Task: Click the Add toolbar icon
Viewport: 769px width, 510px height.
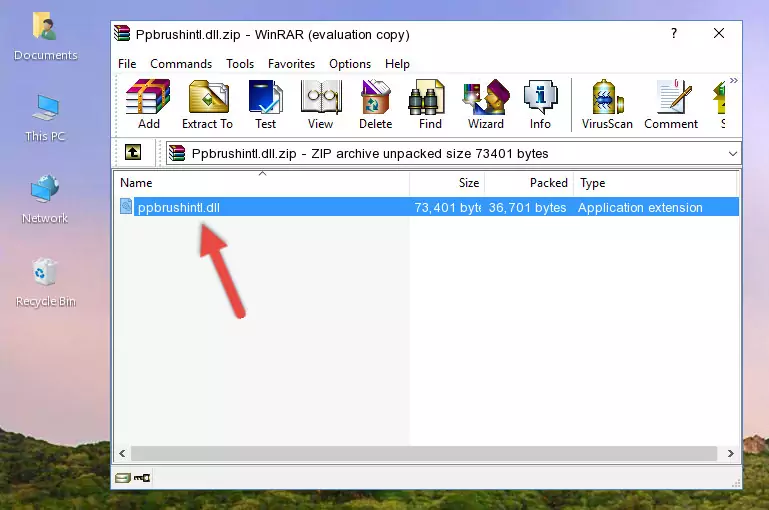Action: (x=148, y=104)
